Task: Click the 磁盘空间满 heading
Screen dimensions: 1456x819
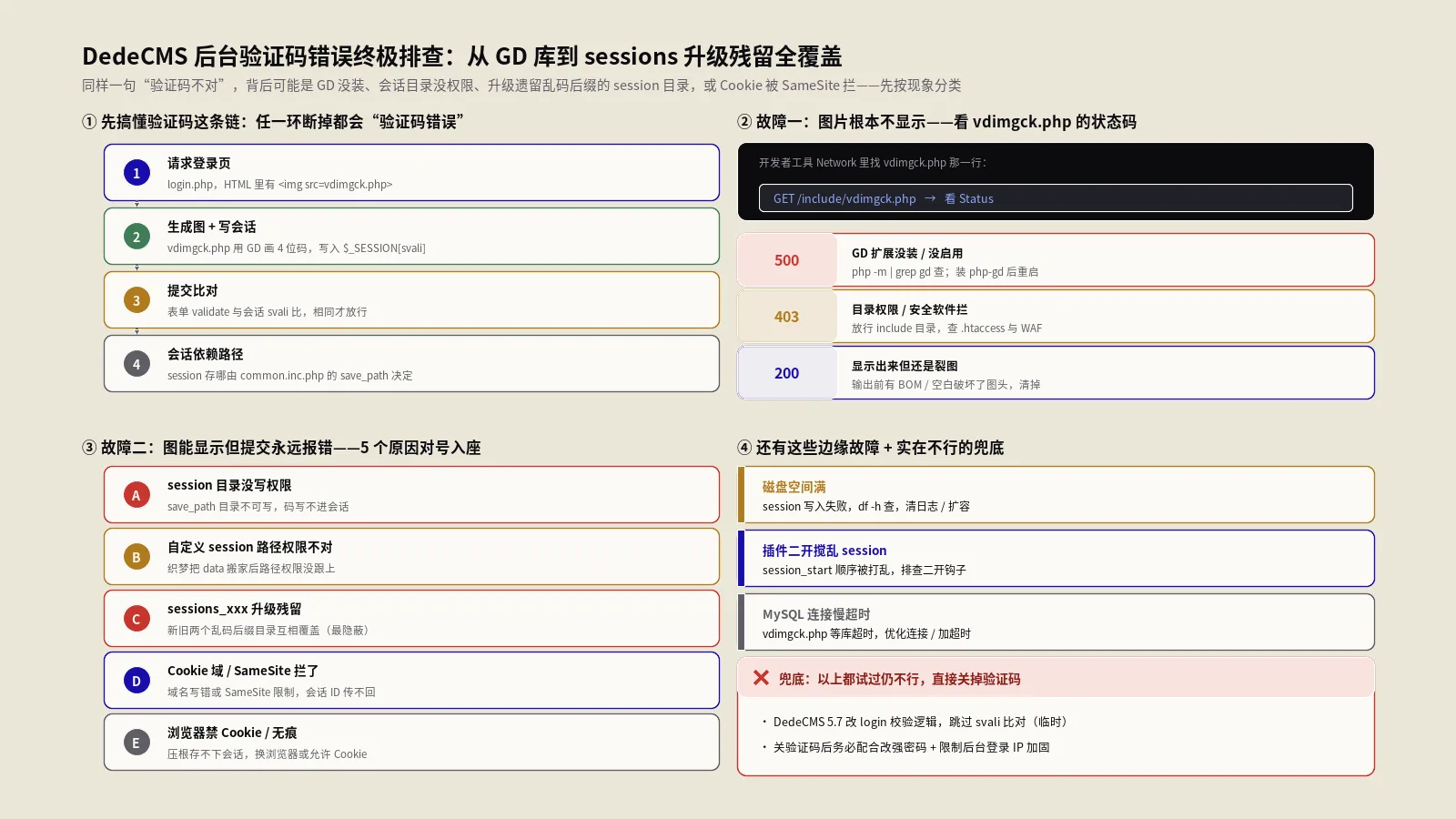Action: (x=794, y=487)
